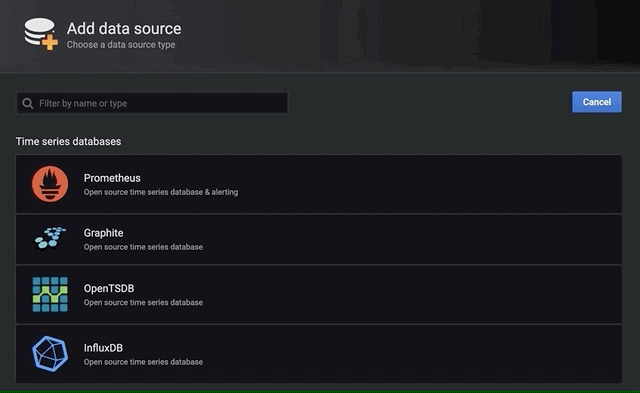Focus the Filter by name or type field

pos(152,103)
